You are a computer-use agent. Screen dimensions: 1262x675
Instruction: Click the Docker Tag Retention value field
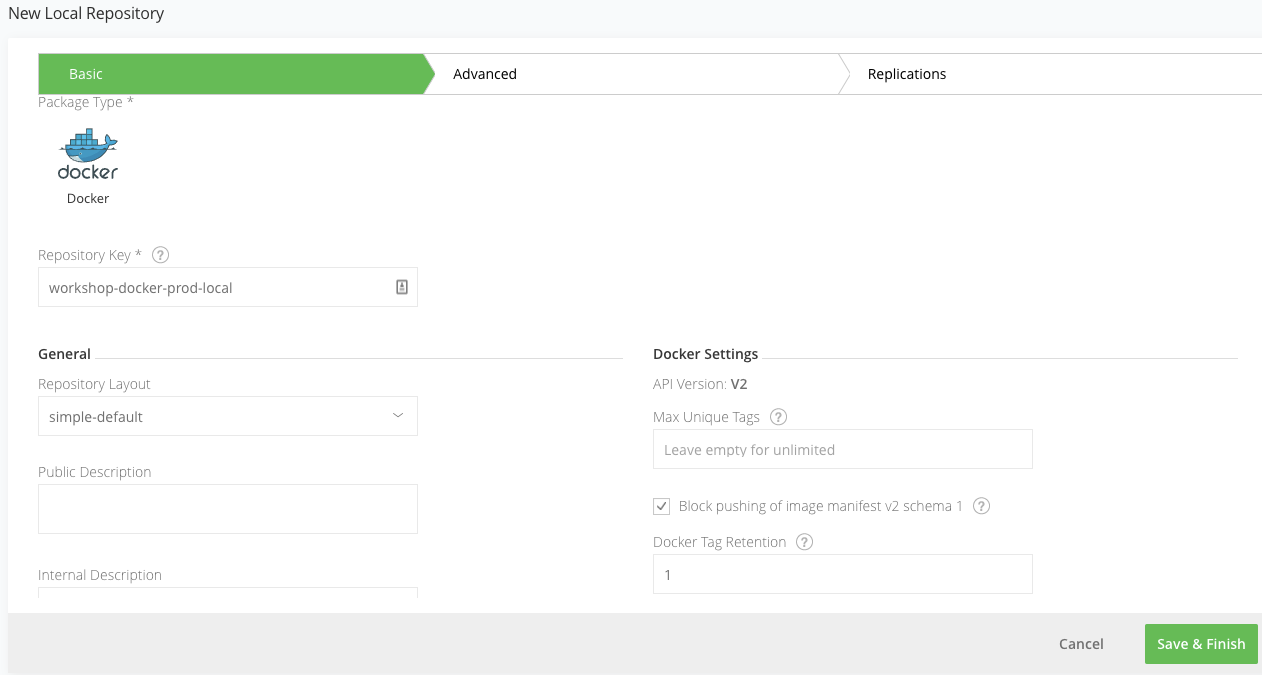pyautogui.click(x=843, y=574)
